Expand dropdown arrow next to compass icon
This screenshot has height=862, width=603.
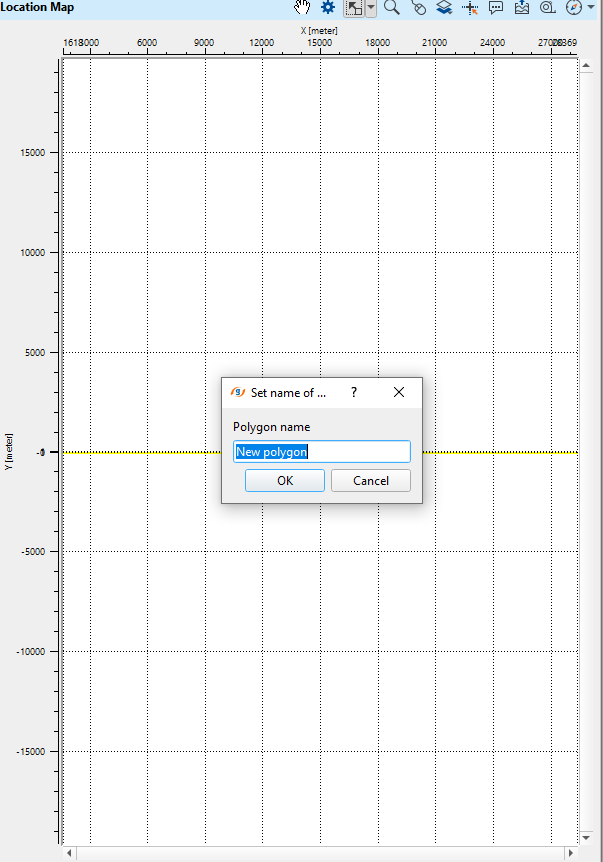coord(591,7)
